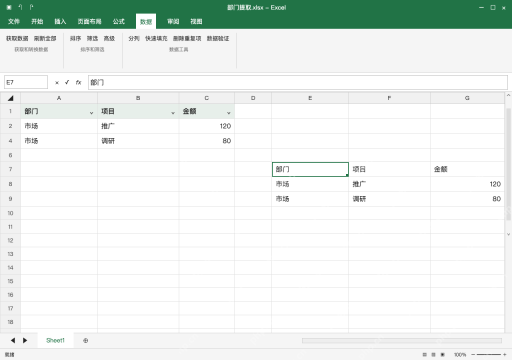The image size is (512, 360).
Task: Select column A header
Action: pyautogui.click(x=59, y=98)
